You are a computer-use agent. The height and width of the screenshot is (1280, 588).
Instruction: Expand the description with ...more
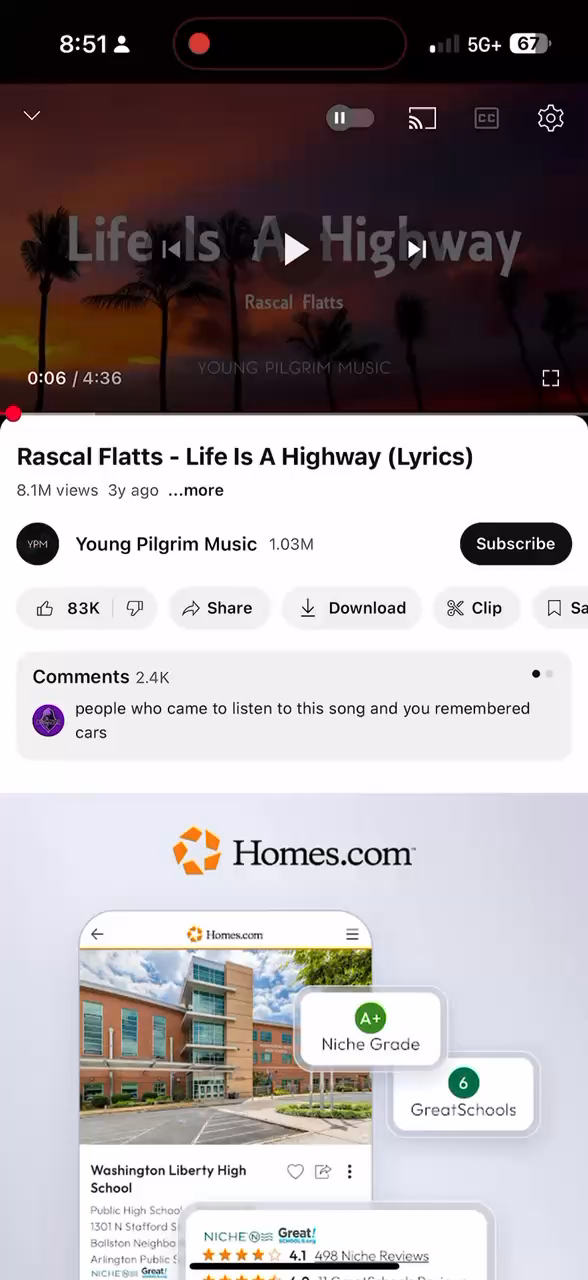[196, 490]
